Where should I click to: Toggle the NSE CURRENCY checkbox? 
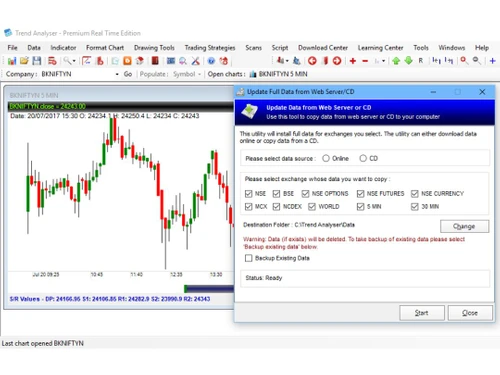tap(415, 194)
